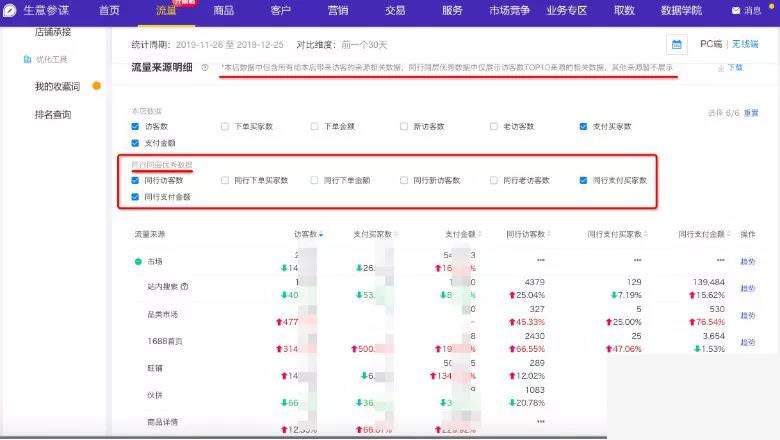Uncheck the 同行访客数 checkbox
Image resolution: width=780 pixels, height=440 pixels.
click(136, 181)
